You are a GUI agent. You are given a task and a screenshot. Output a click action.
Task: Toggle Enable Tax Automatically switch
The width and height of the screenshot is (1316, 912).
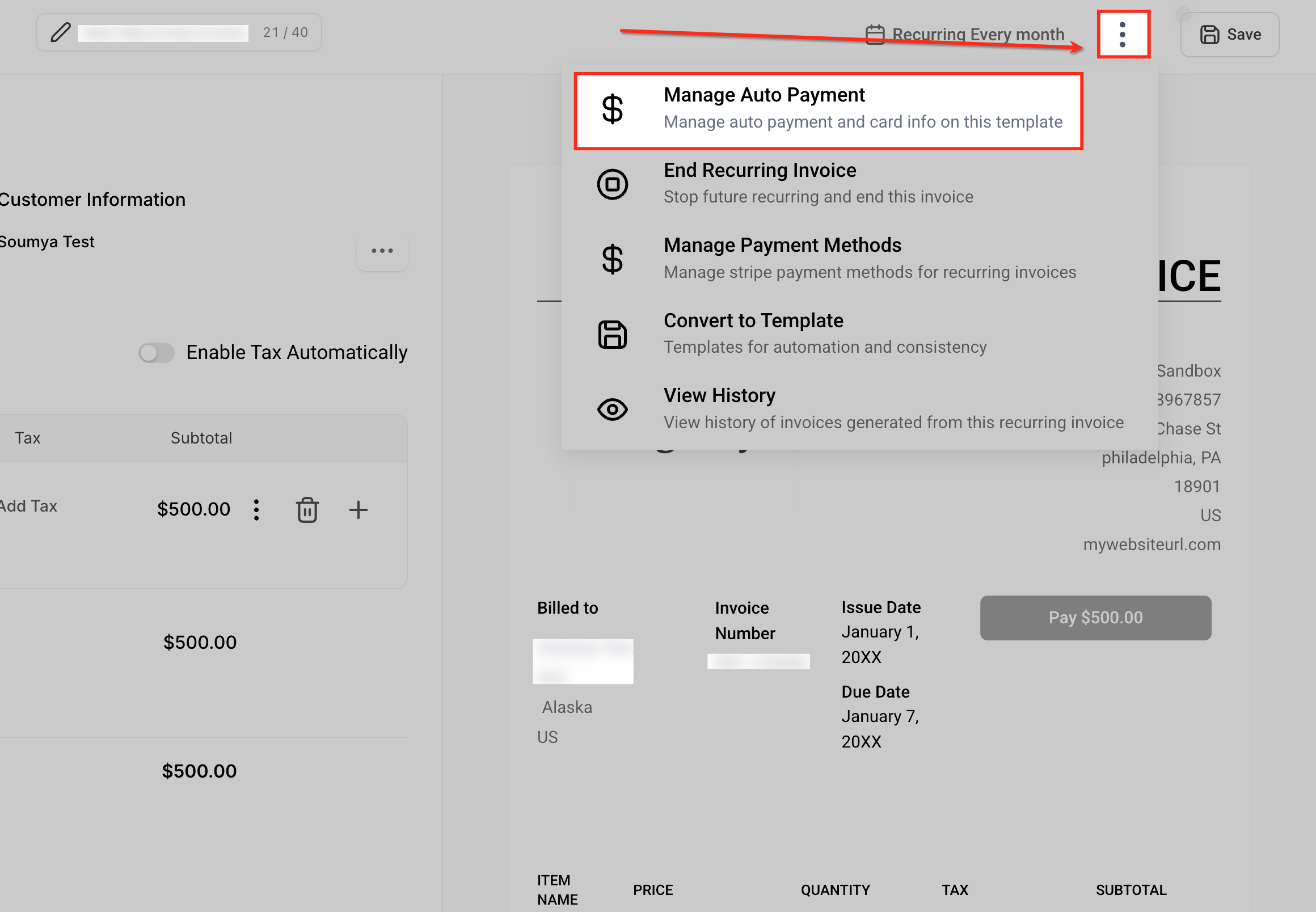coord(157,353)
